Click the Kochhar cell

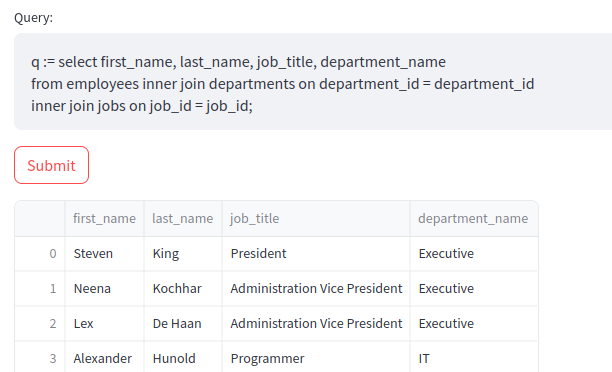coord(183,289)
